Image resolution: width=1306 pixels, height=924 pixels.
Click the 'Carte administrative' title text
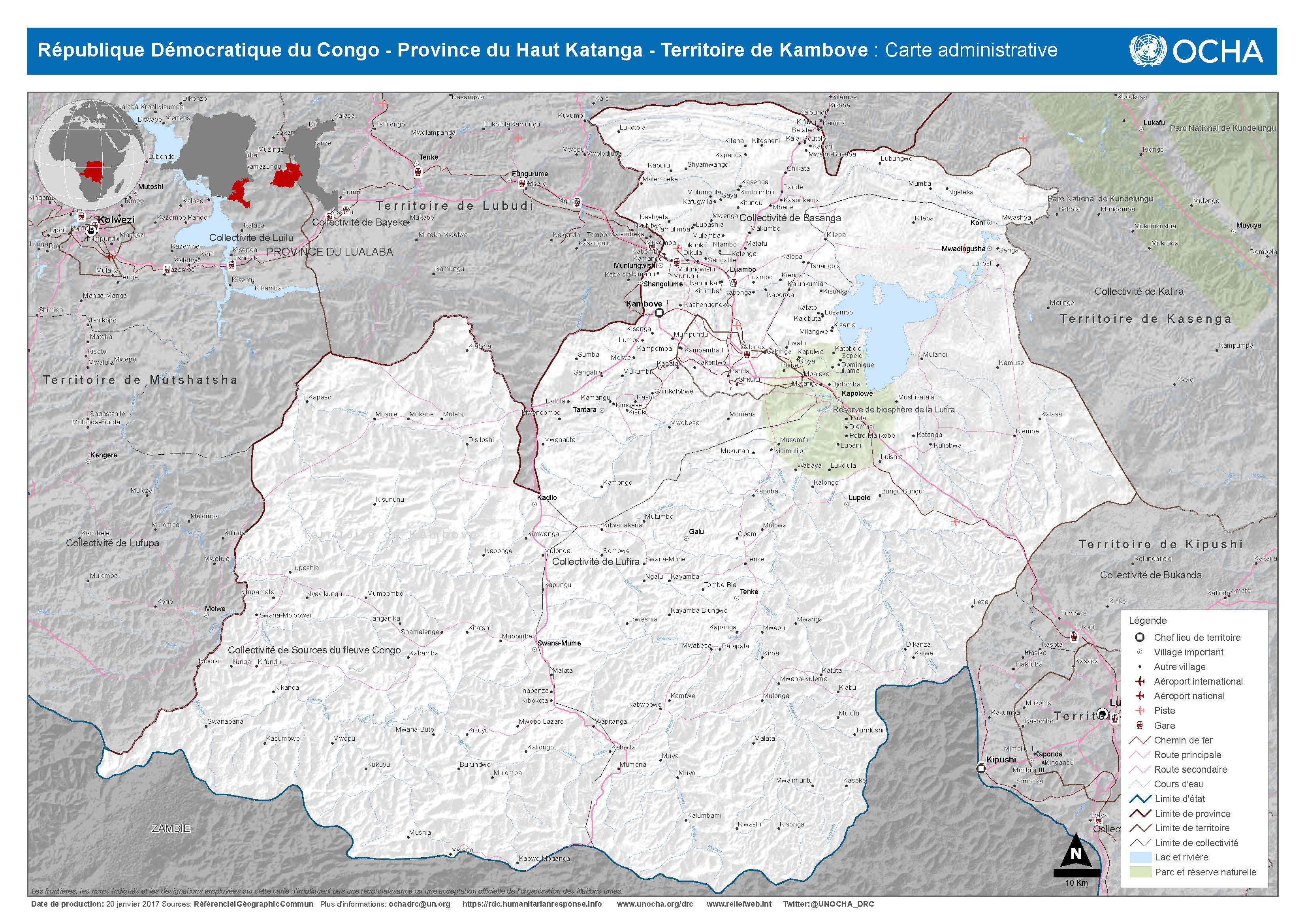(x=971, y=50)
